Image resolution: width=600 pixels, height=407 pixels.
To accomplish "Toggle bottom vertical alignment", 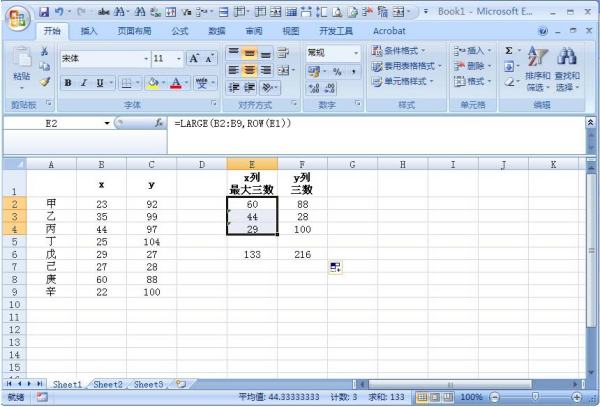I will (x=265, y=53).
